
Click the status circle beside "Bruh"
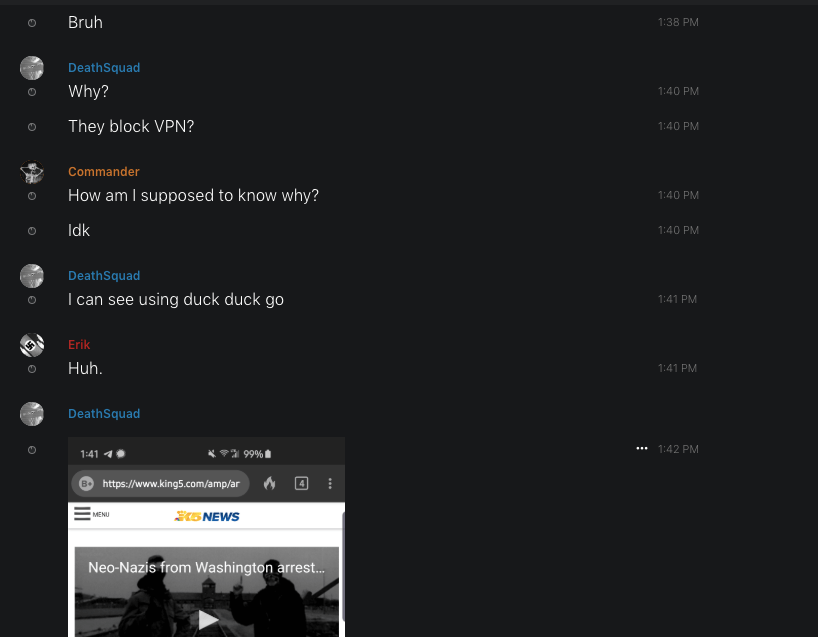coord(32,22)
